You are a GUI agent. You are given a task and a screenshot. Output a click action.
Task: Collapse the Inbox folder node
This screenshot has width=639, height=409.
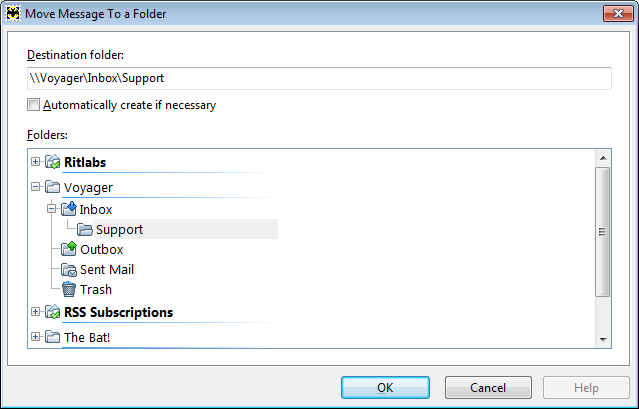pyautogui.click(x=51, y=209)
